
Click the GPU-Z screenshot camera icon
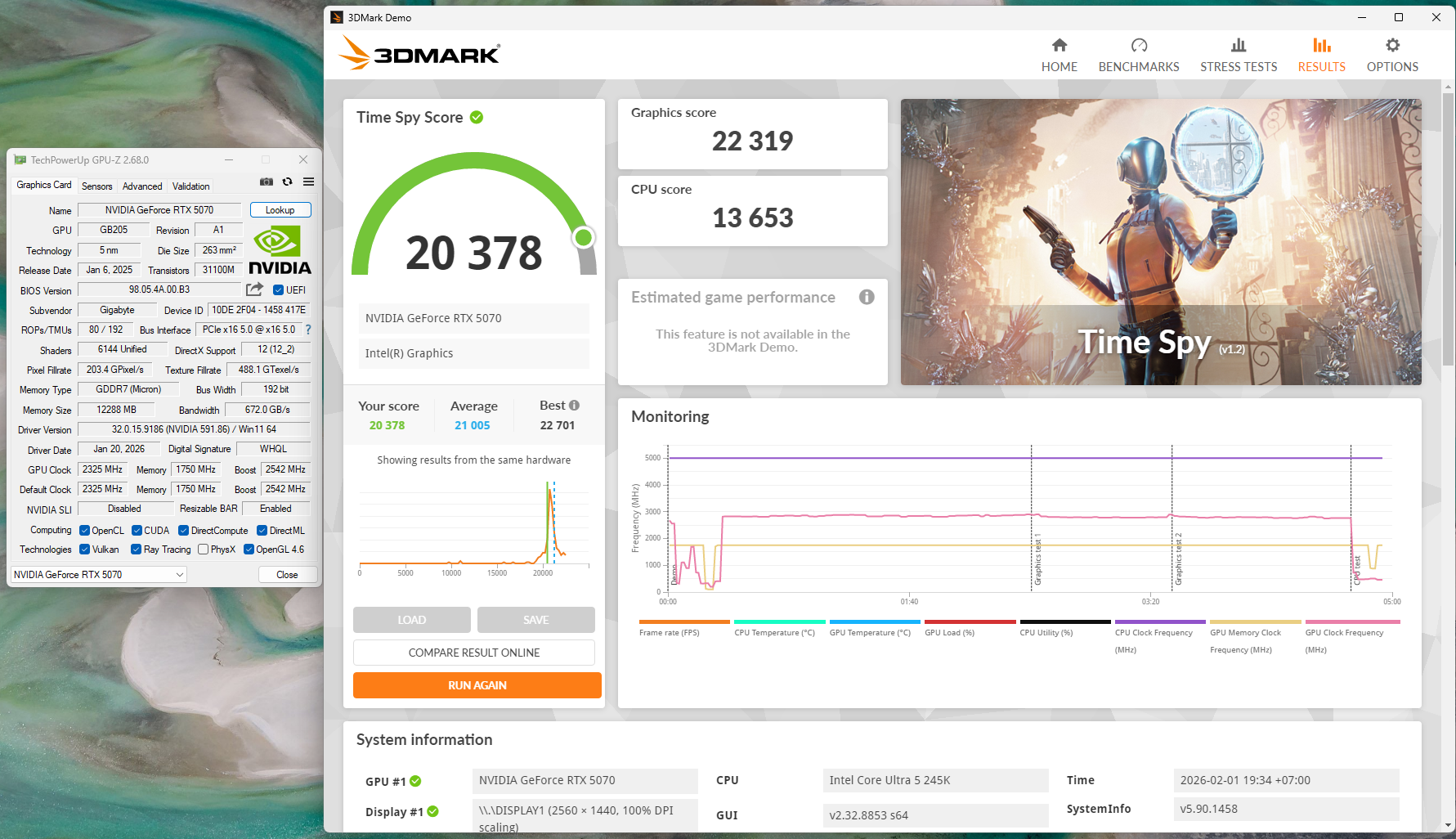pos(267,182)
